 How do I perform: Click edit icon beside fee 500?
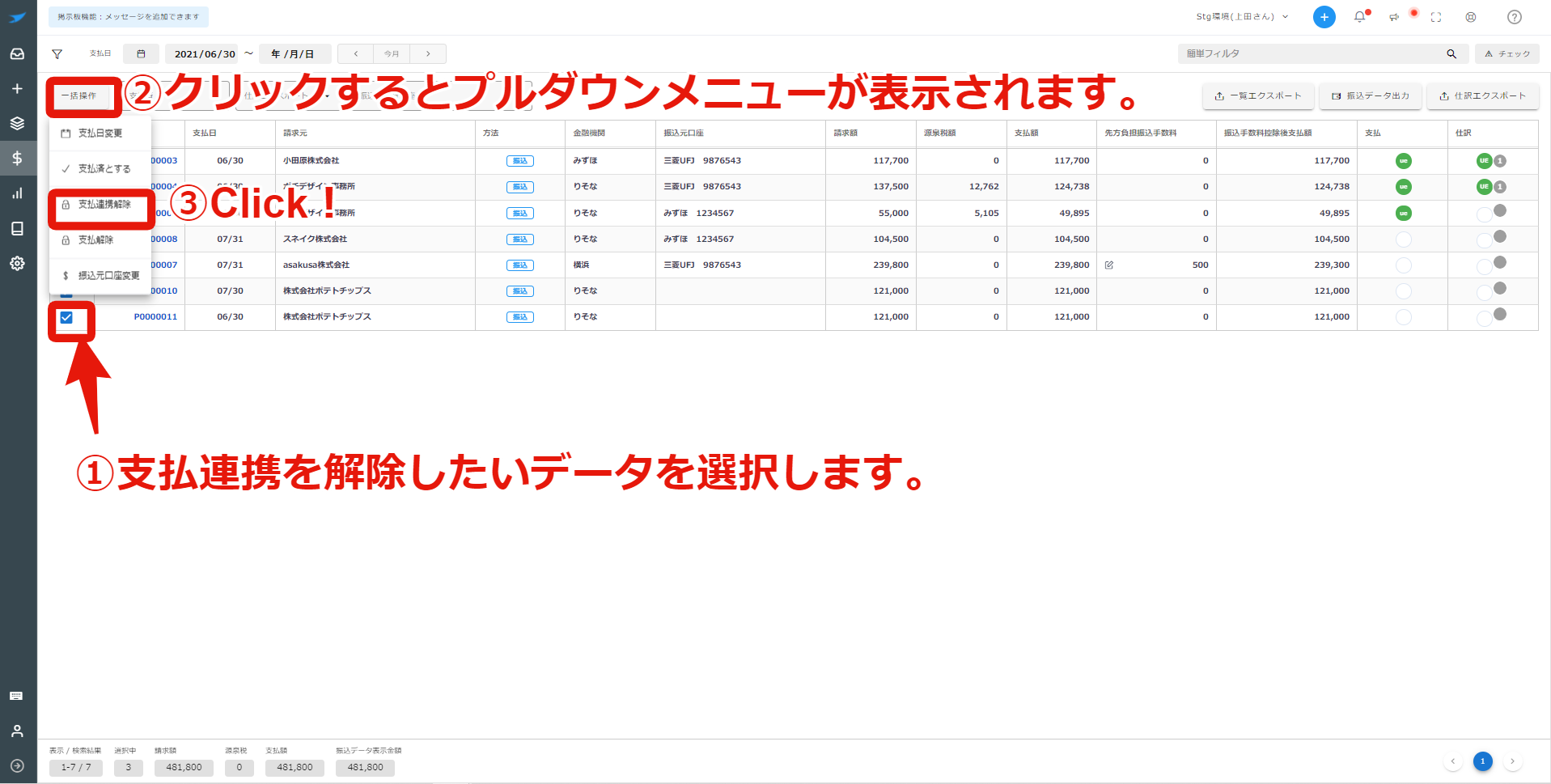coord(1109,265)
